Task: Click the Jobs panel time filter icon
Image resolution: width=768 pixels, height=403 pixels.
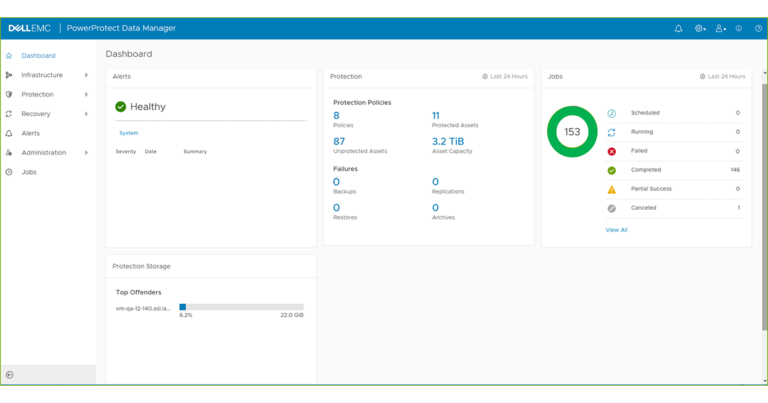Action: tap(702, 76)
